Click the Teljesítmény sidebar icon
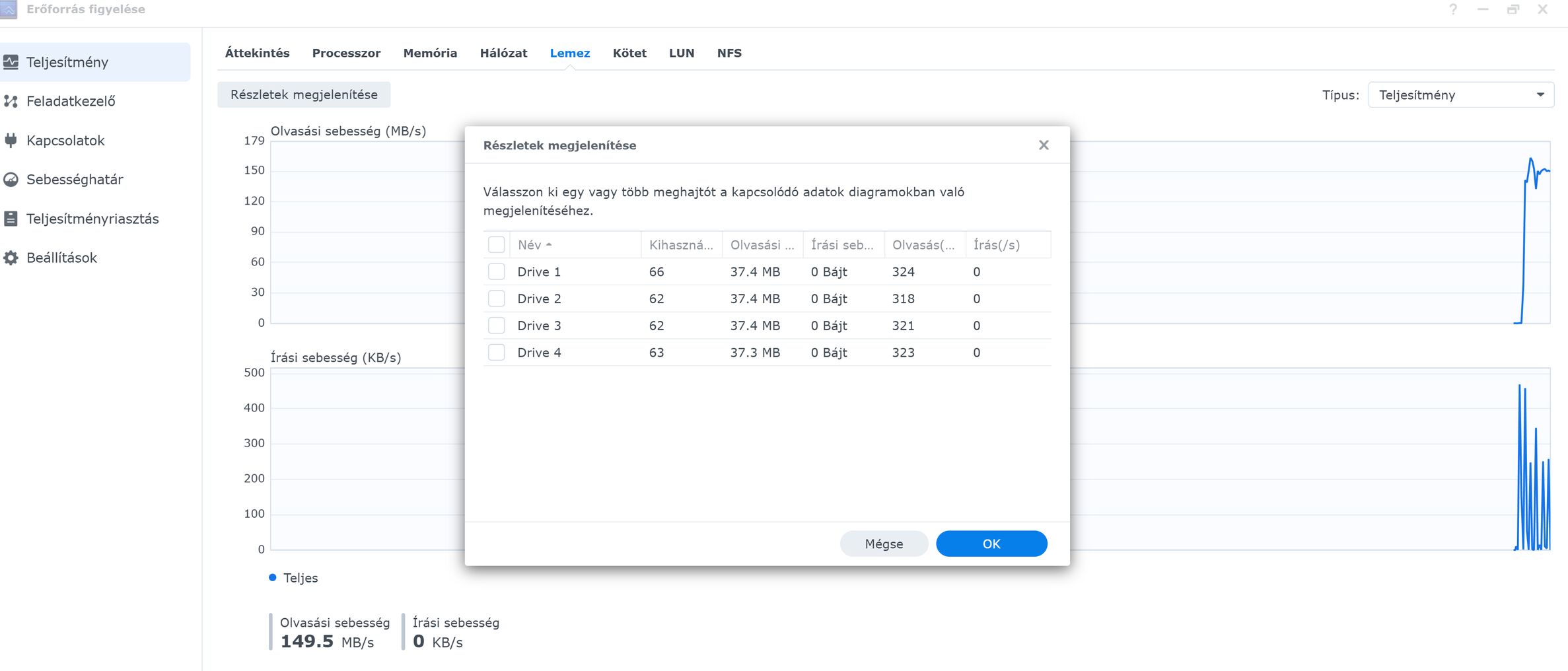1568x671 pixels. coord(11,62)
